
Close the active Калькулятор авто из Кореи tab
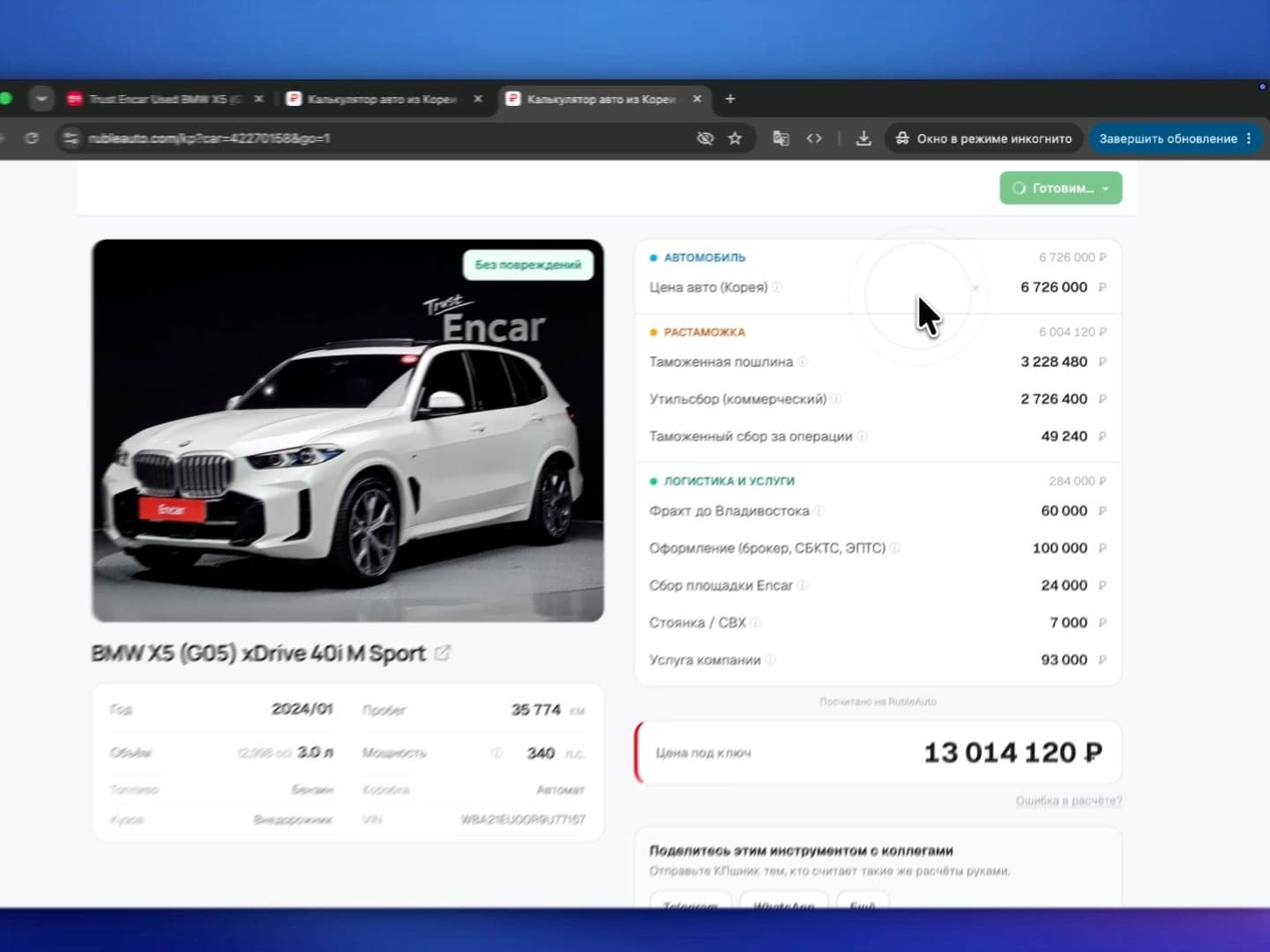click(x=697, y=99)
